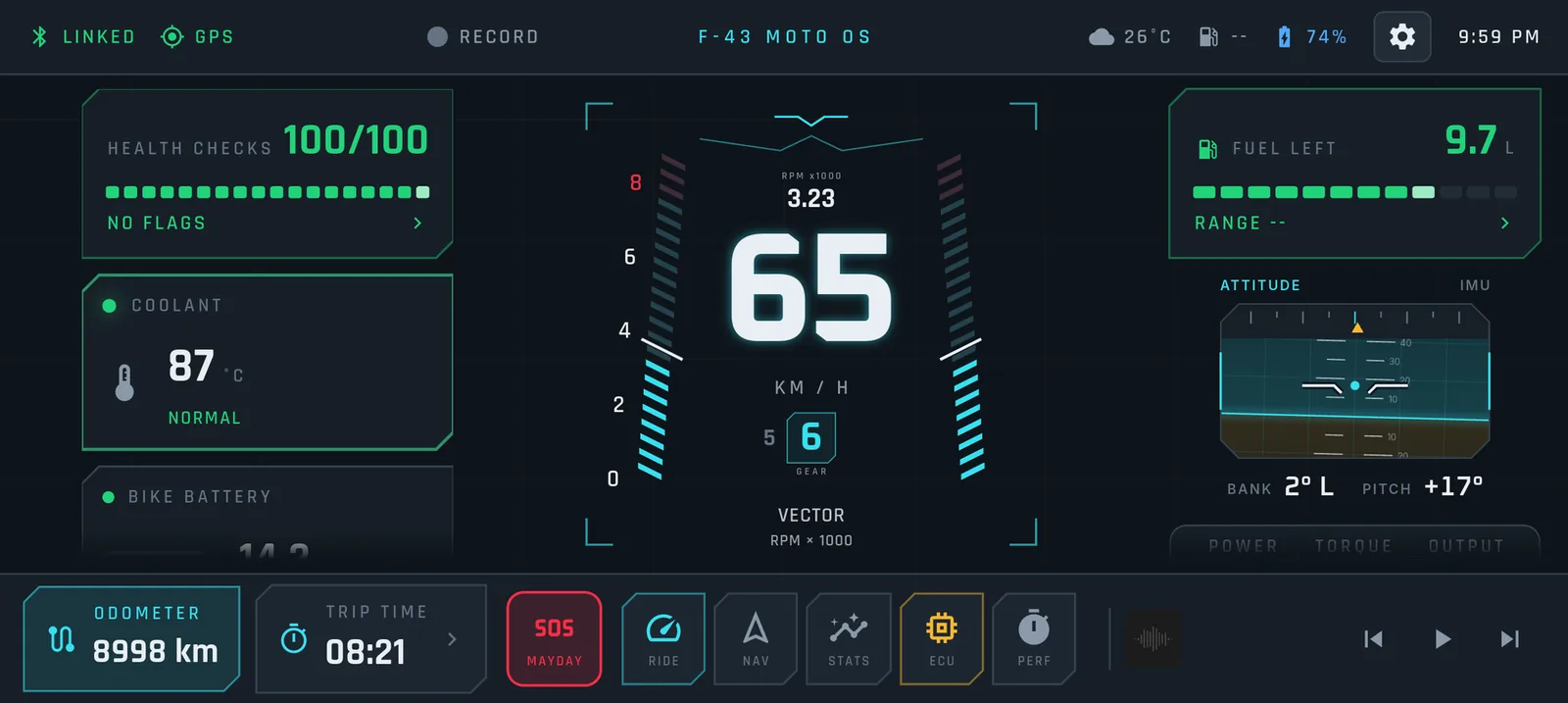Skip to previous track
Screen dimensions: 1568x703
(1374, 639)
